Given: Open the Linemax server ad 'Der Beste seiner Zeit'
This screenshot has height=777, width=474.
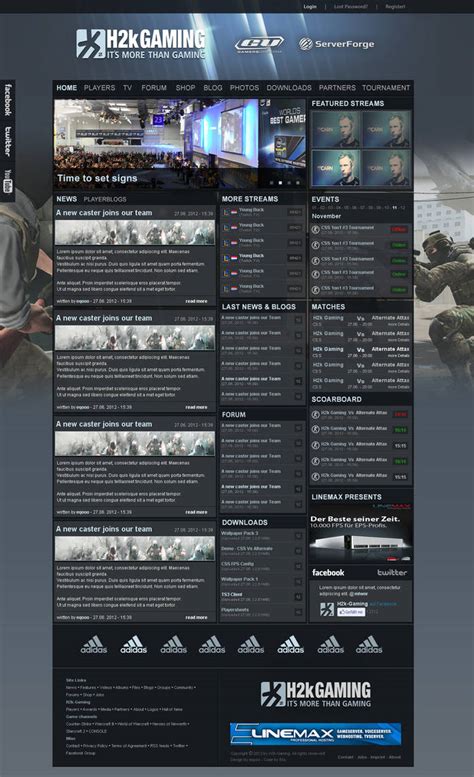Looking at the screenshot, I should (360, 534).
